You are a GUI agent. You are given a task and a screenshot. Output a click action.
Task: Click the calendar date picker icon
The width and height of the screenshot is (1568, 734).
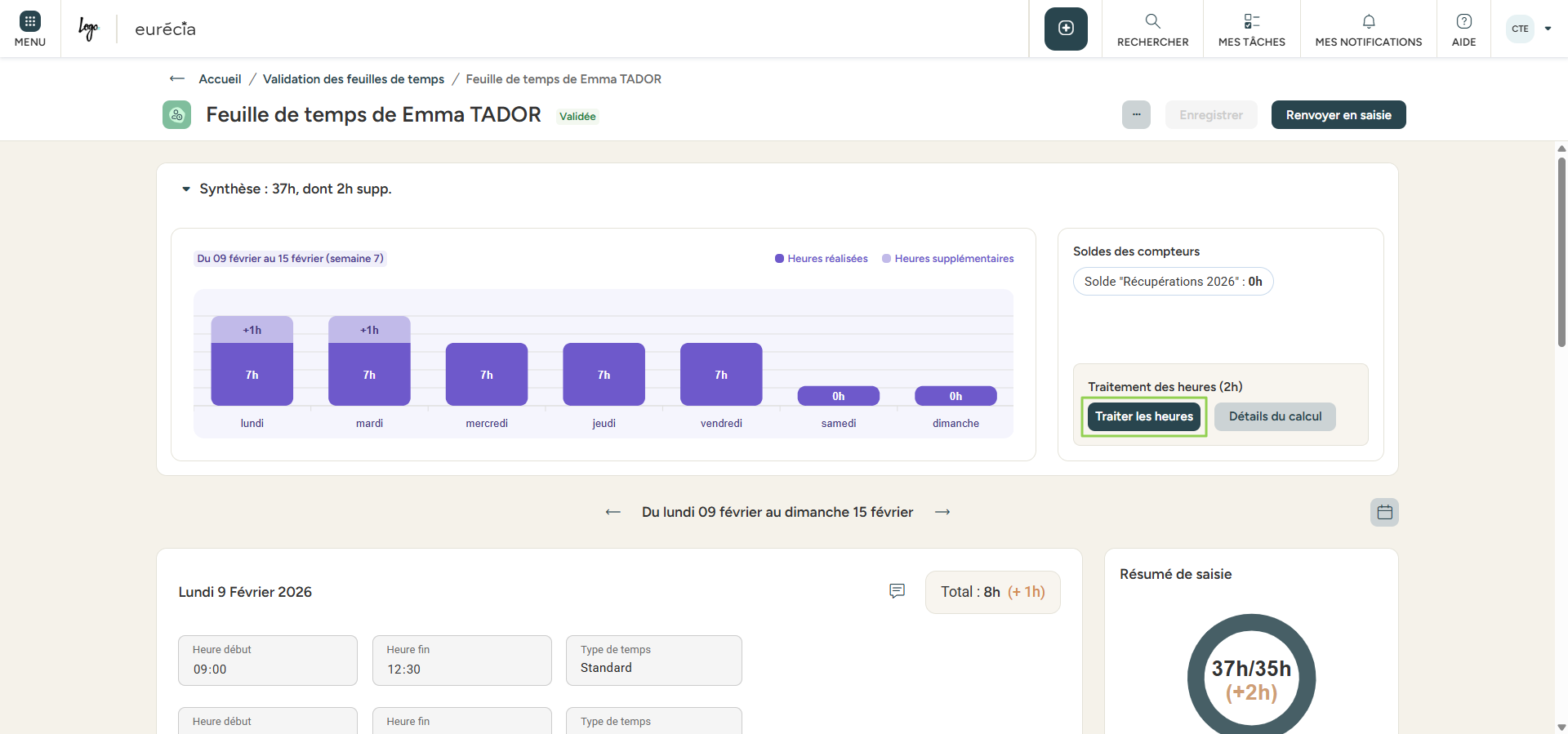pos(1384,513)
